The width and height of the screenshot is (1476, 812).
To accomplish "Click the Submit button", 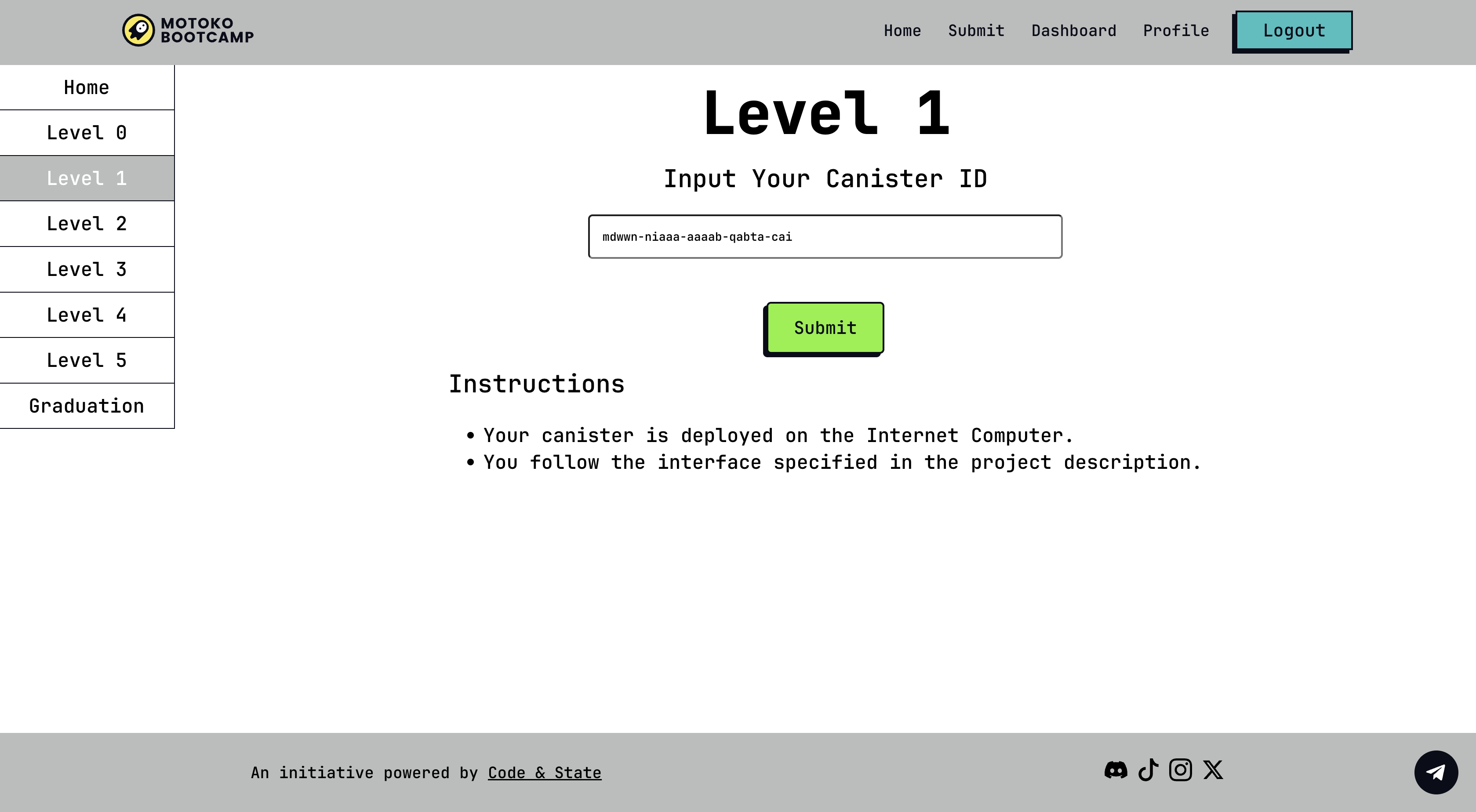I will (x=825, y=327).
